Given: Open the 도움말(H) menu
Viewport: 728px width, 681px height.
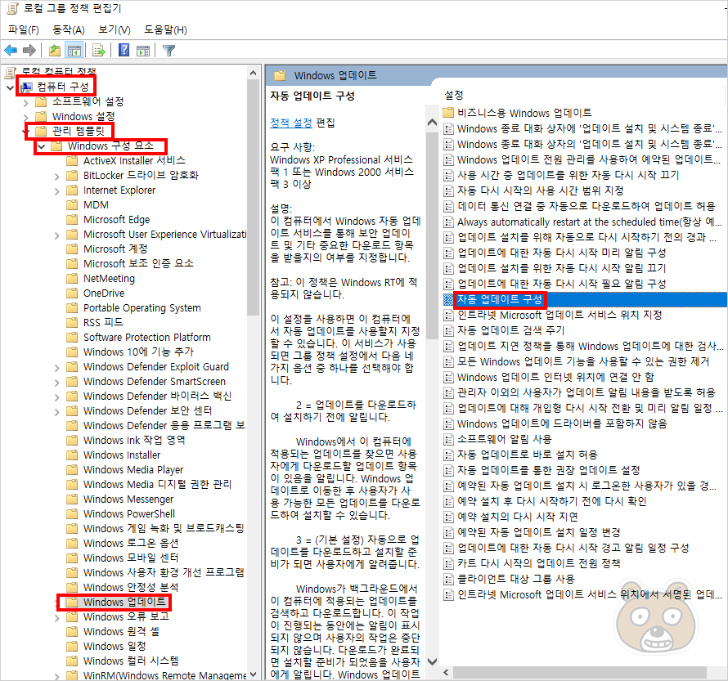Looking at the screenshot, I should (x=165, y=30).
